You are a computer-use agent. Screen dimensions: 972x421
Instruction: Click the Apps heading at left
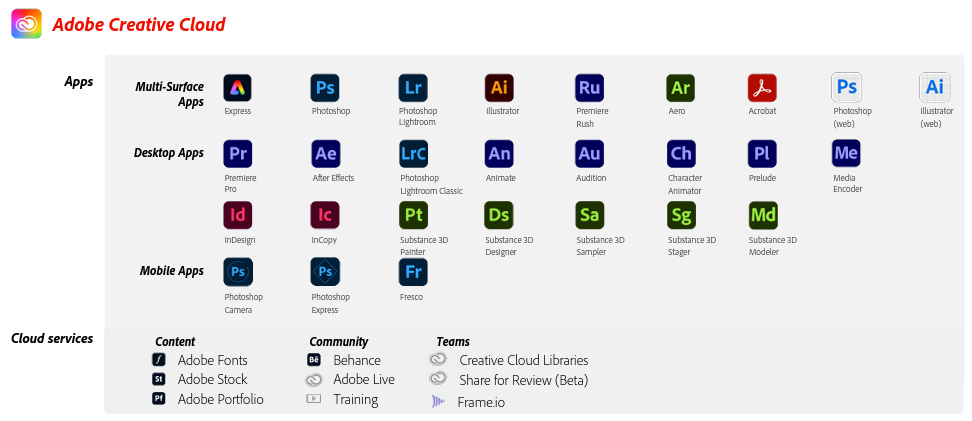tap(79, 82)
